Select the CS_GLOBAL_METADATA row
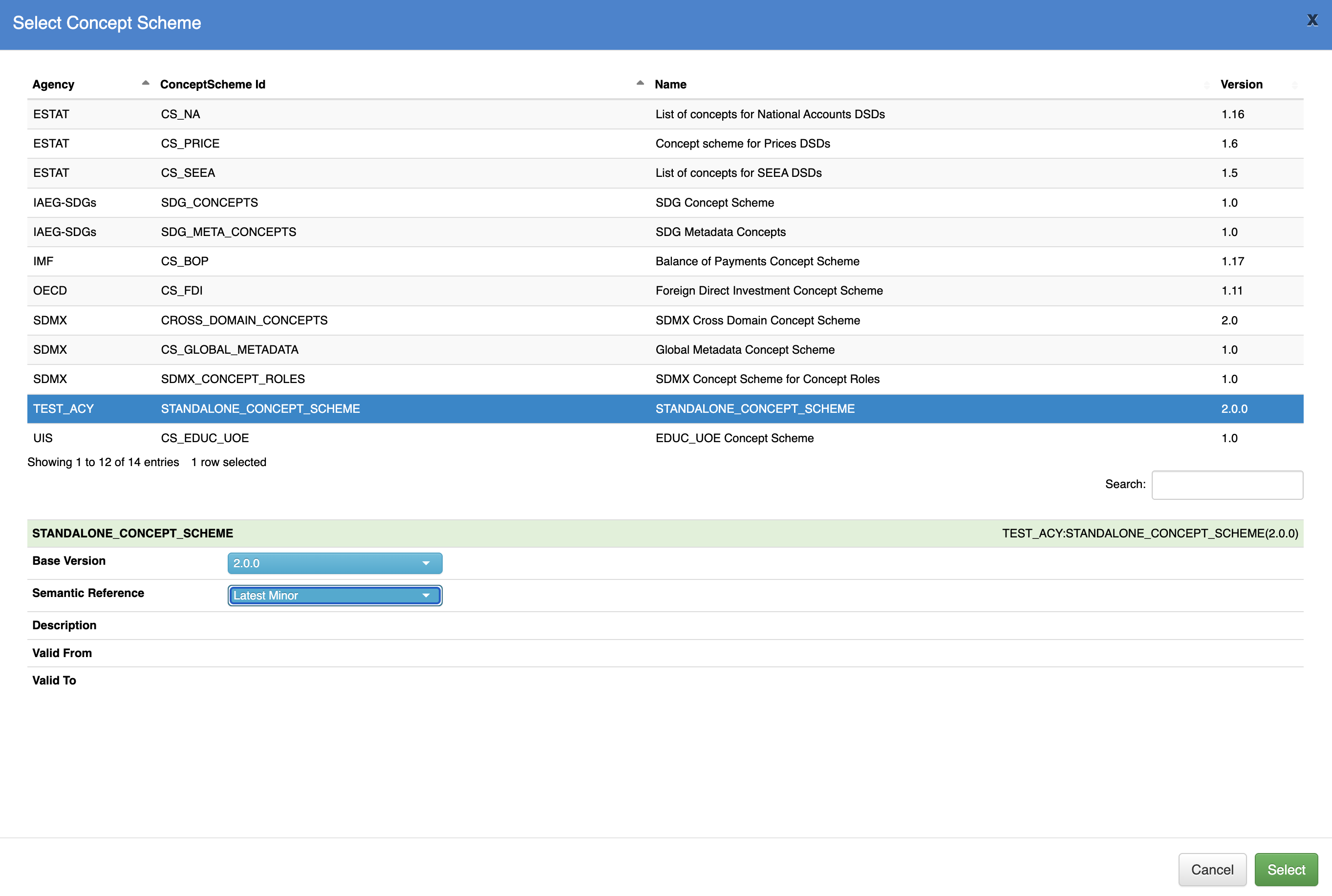 (x=665, y=350)
